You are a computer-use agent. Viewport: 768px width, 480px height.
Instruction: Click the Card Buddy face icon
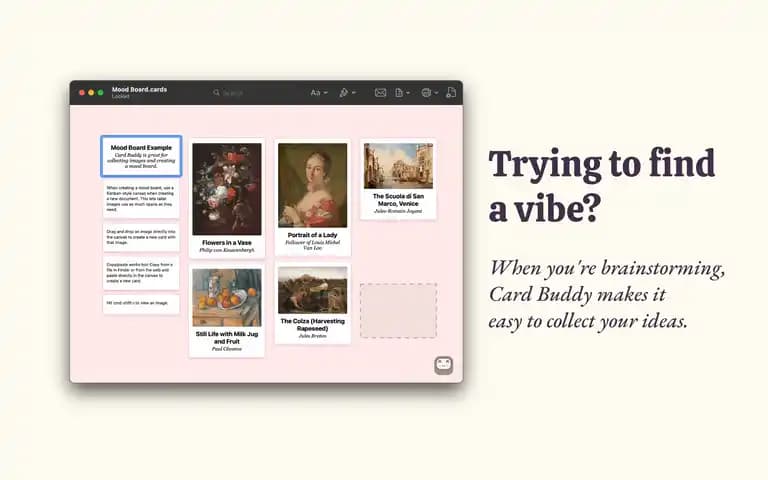point(444,365)
